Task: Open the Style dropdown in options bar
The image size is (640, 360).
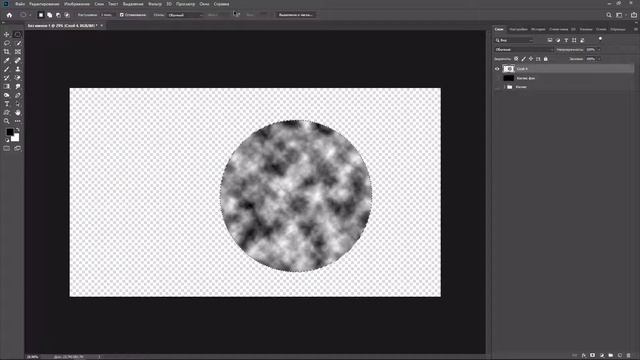Action: pos(186,15)
